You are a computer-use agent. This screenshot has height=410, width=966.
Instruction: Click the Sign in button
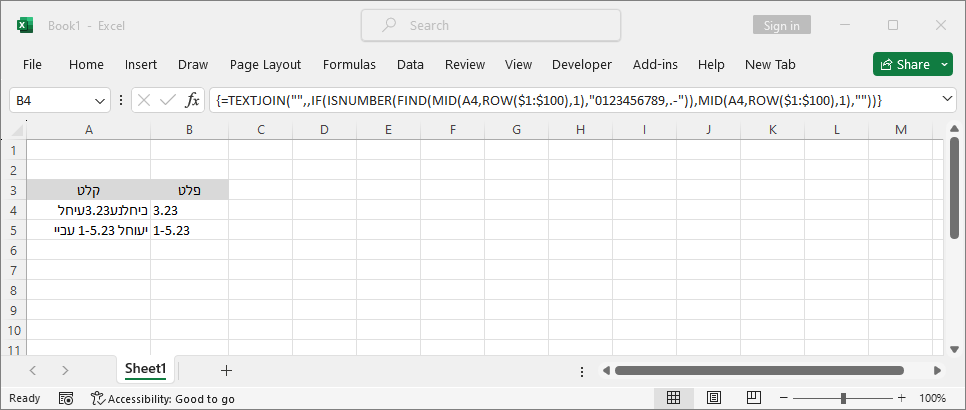[781, 25]
